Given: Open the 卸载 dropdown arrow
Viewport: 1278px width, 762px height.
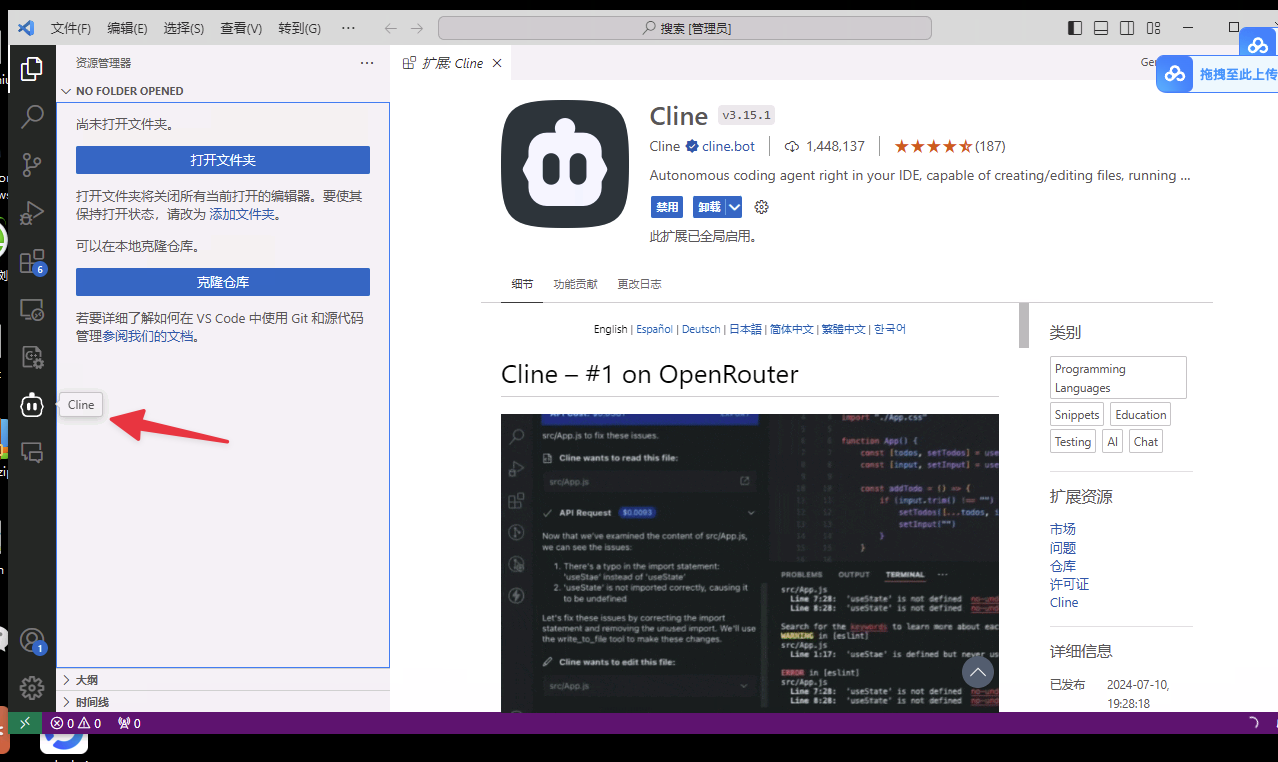Looking at the screenshot, I should pyautogui.click(x=734, y=207).
